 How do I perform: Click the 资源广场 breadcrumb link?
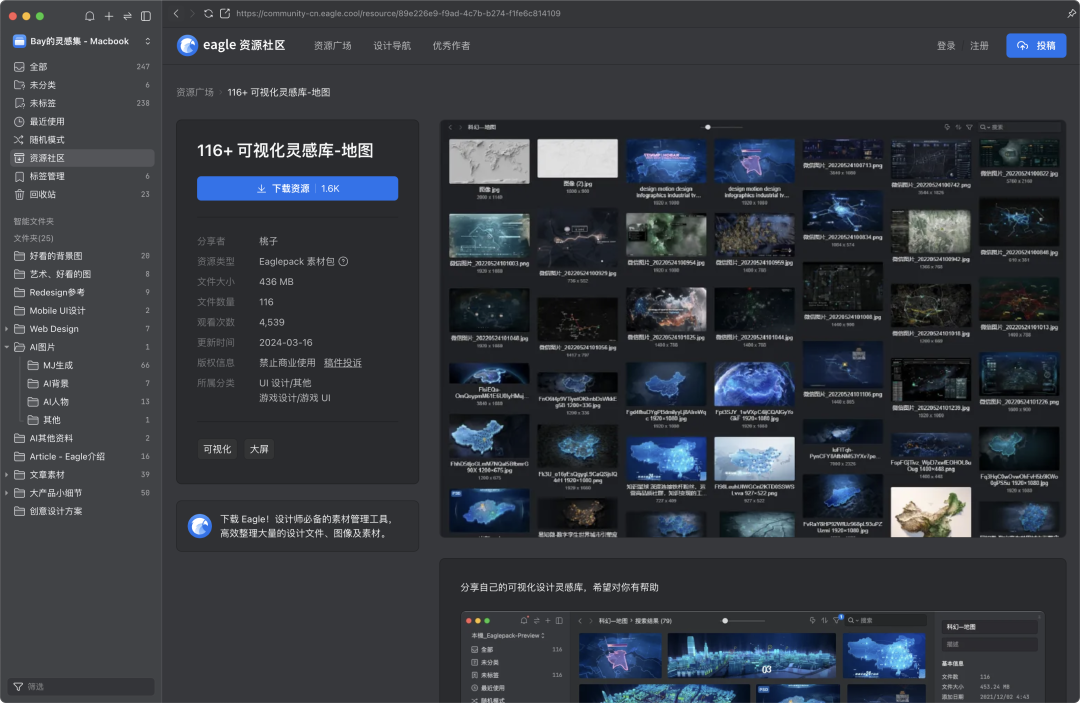click(195, 92)
